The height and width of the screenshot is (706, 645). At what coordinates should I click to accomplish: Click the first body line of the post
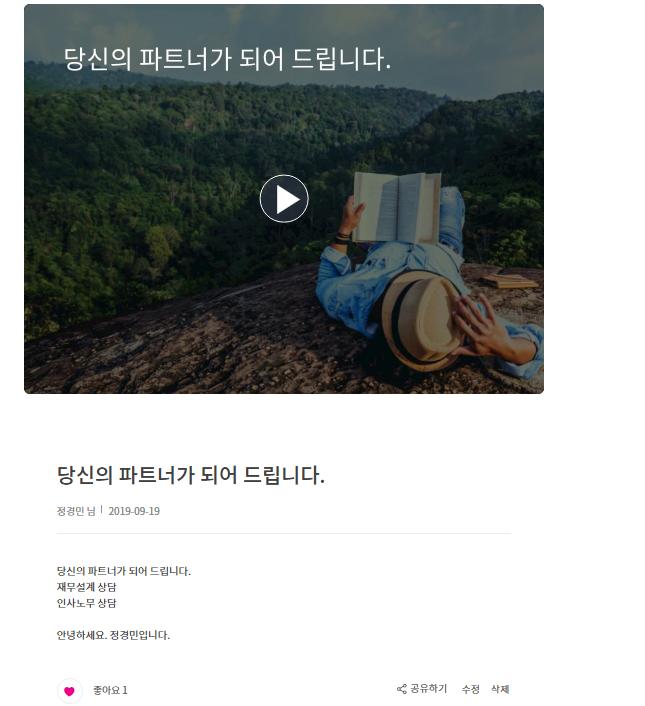point(124,571)
